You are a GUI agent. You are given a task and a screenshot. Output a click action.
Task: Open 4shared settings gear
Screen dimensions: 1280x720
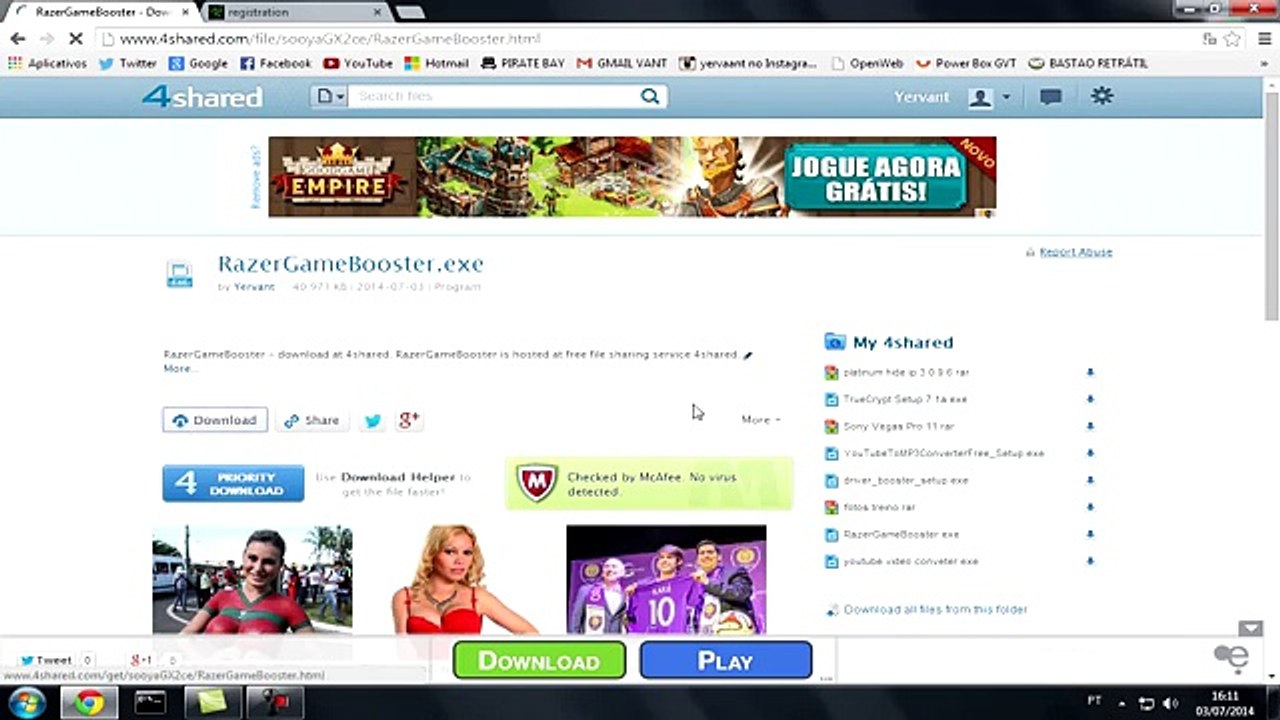(x=1102, y=96)
